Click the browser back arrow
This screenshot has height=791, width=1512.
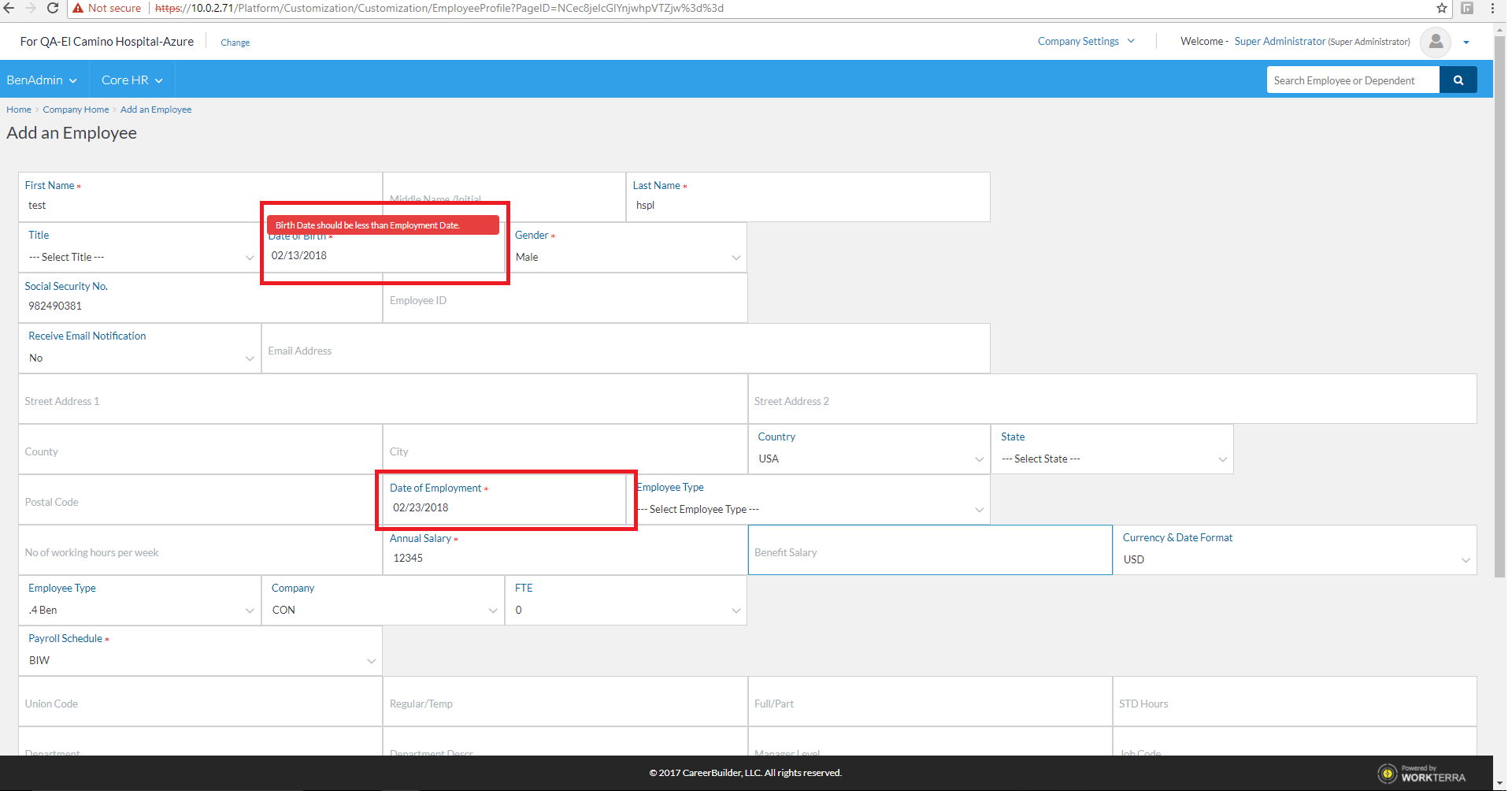(9, 8)
